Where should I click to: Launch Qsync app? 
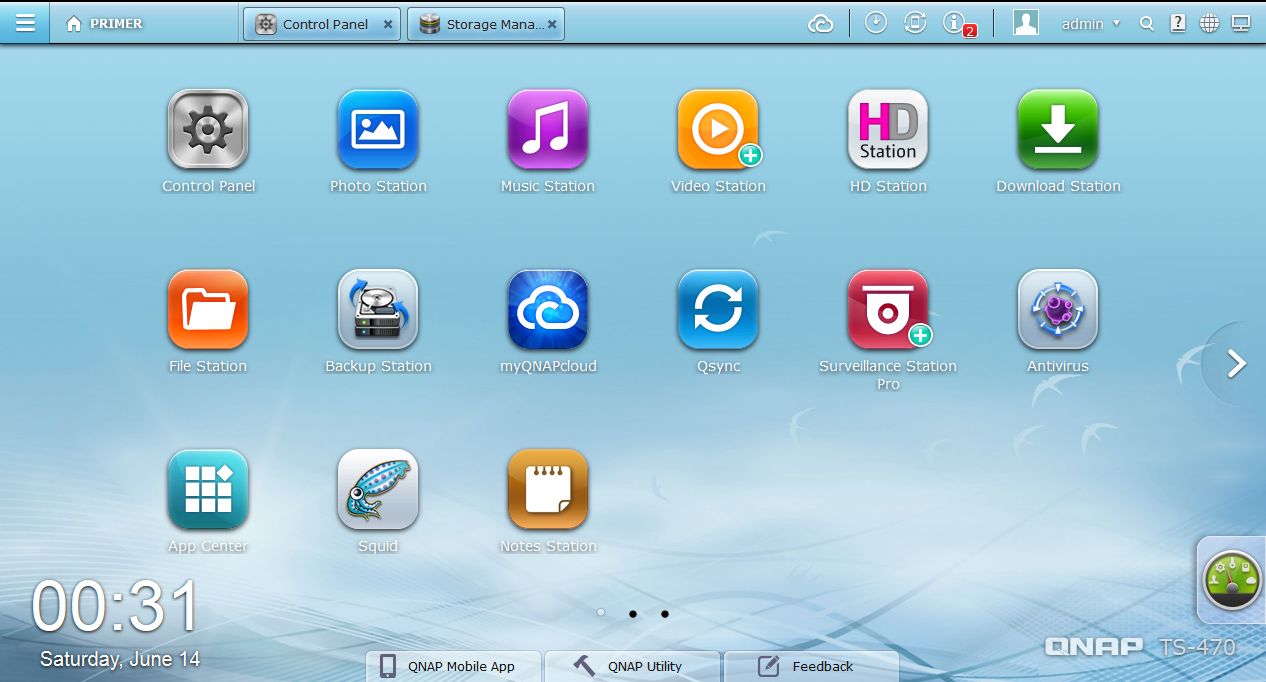point(718,310)
